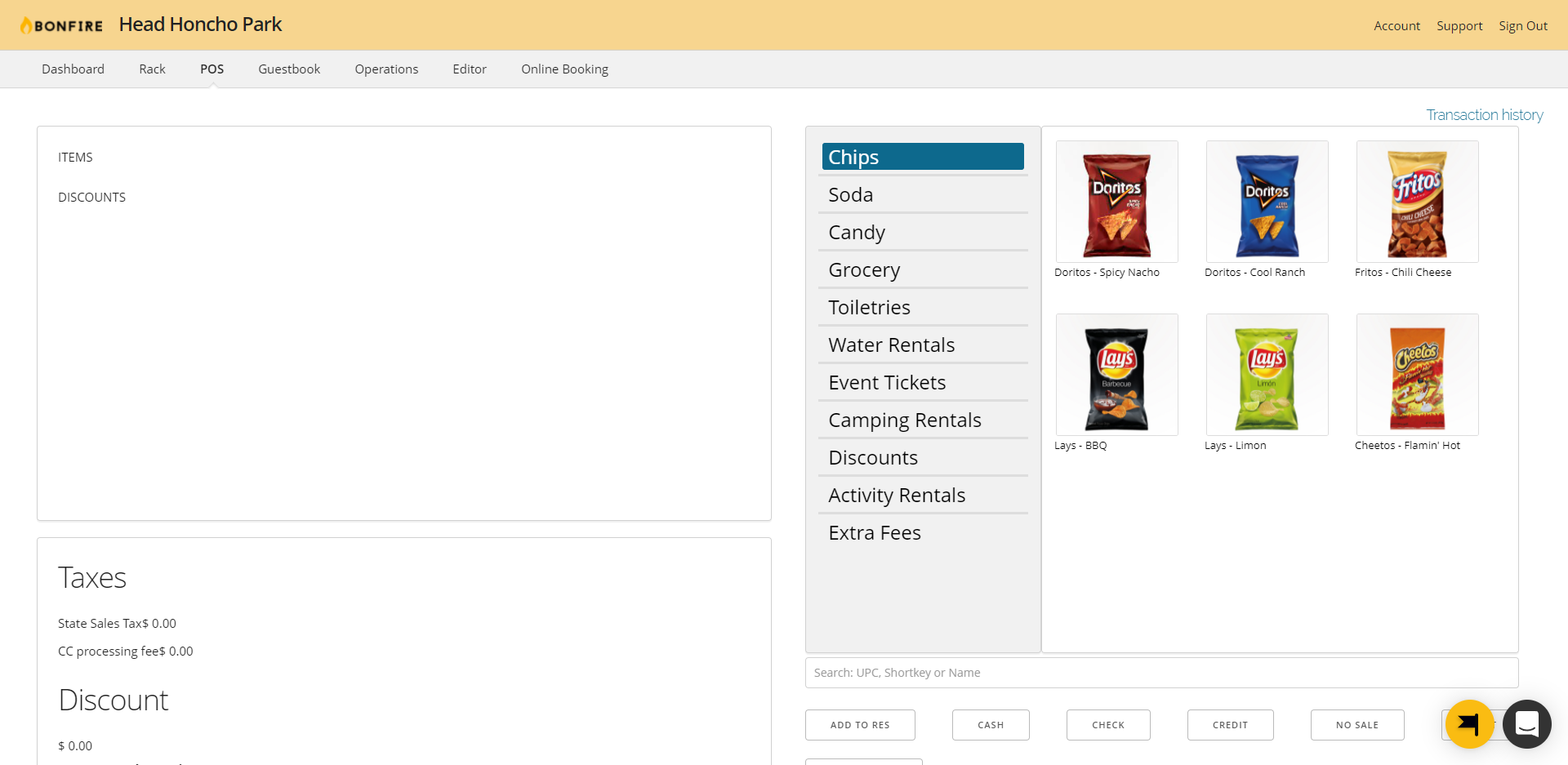Click the UPC search input field

click(x=1160, y=672)
